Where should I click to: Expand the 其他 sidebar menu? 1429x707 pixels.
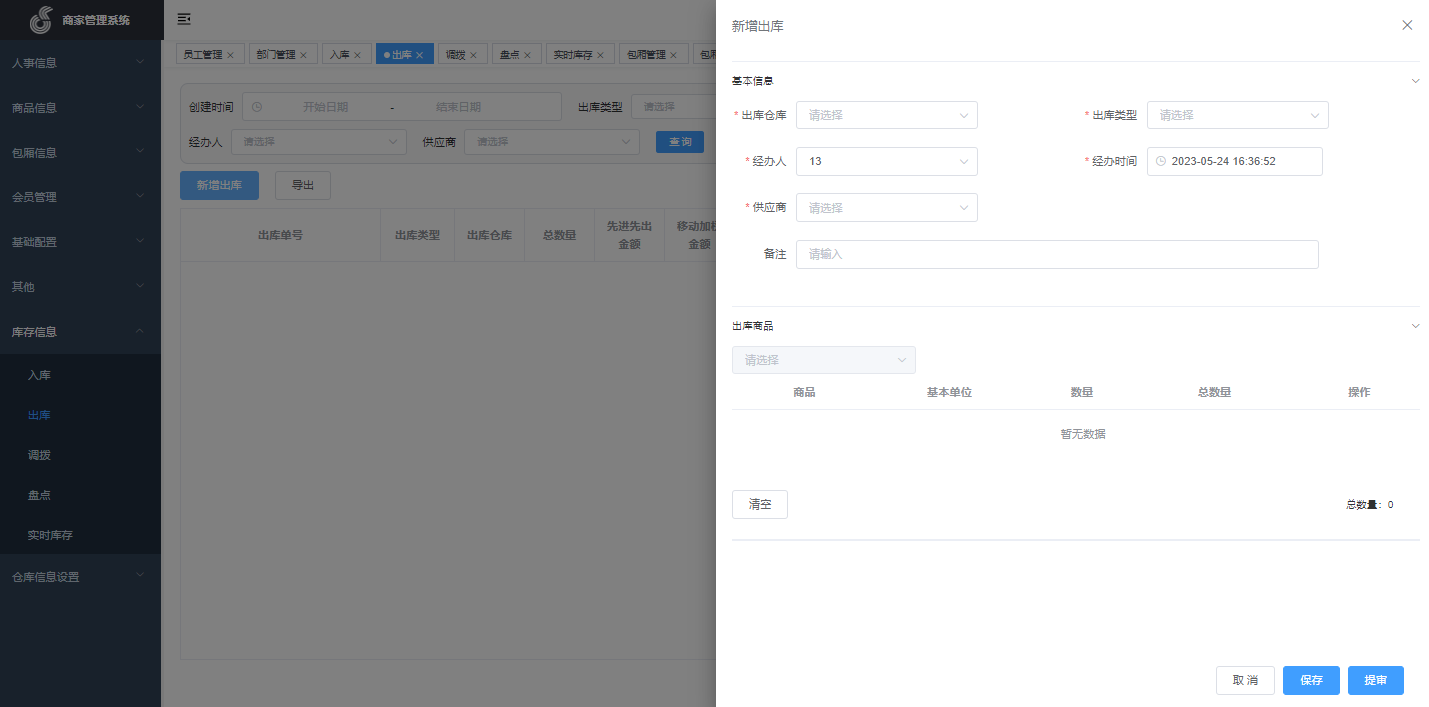(x=80, y=287)
